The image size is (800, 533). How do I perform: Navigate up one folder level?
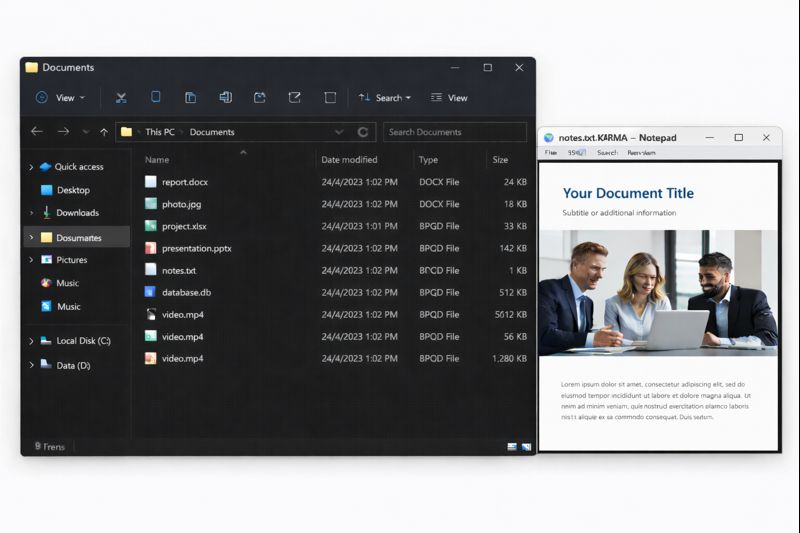104,132
